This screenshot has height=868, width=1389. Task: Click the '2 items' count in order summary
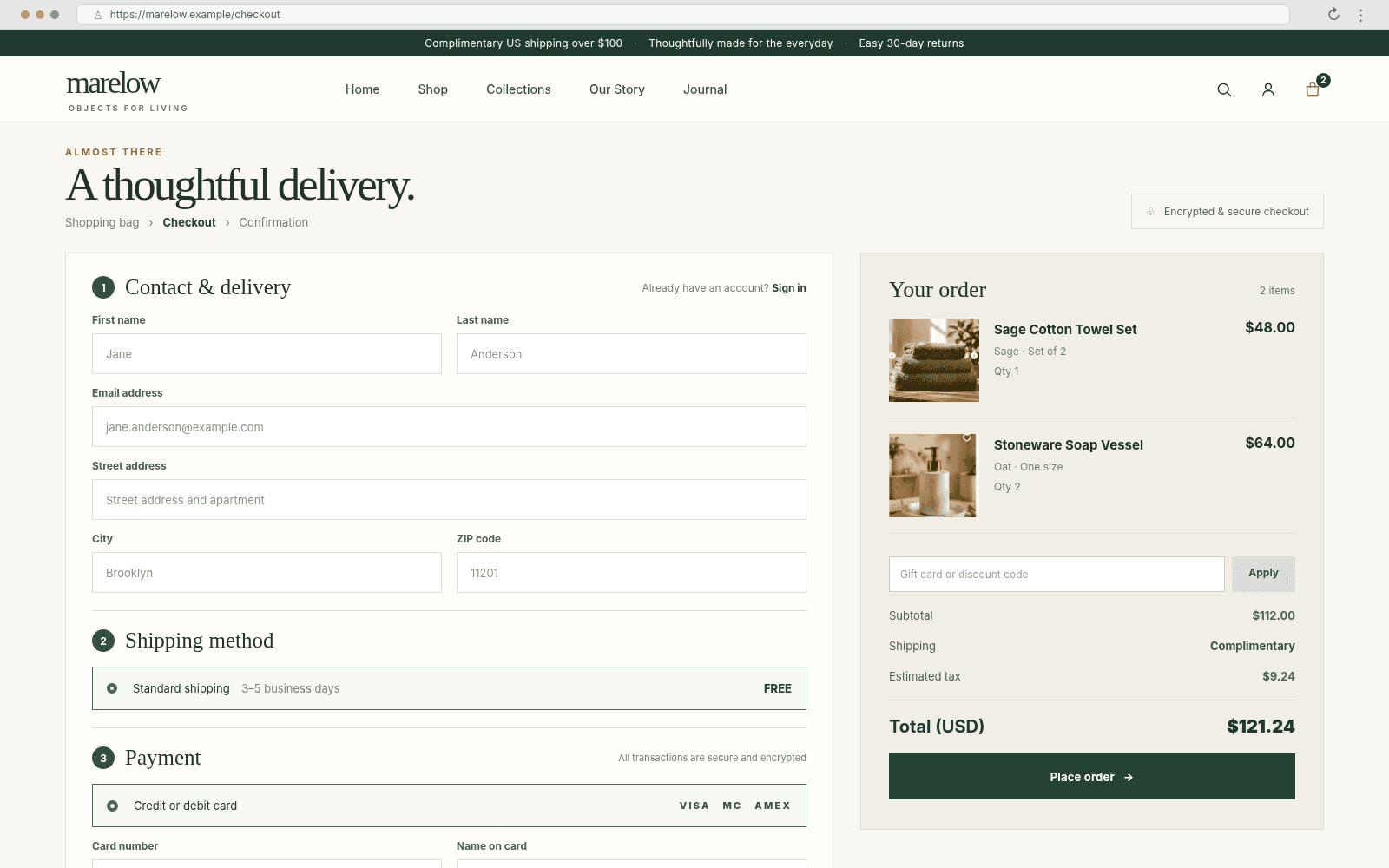(x=1277, y=291)
